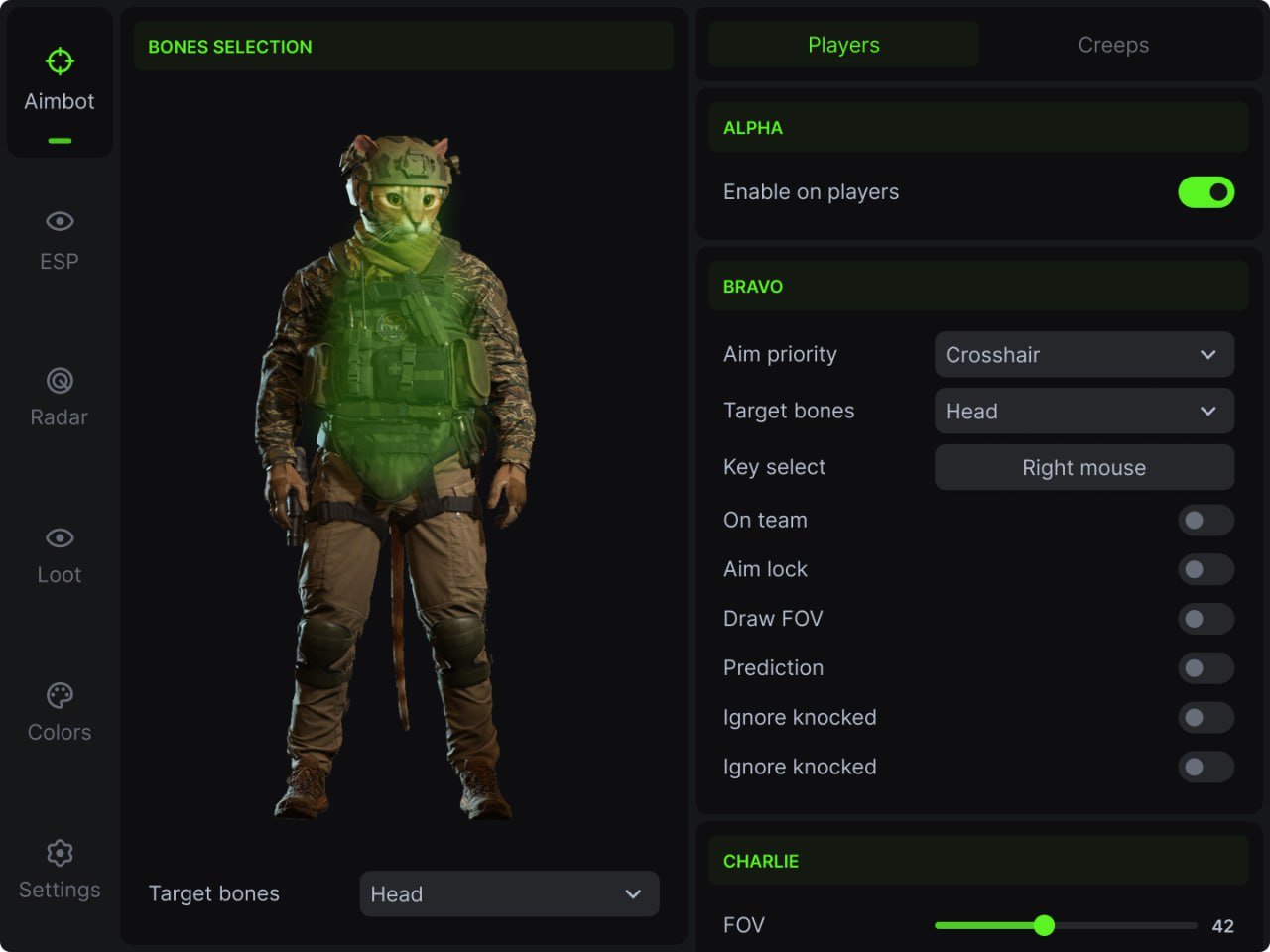Toggle Draw FOV on
The image size is (1270, 952).
(1206, 619)
